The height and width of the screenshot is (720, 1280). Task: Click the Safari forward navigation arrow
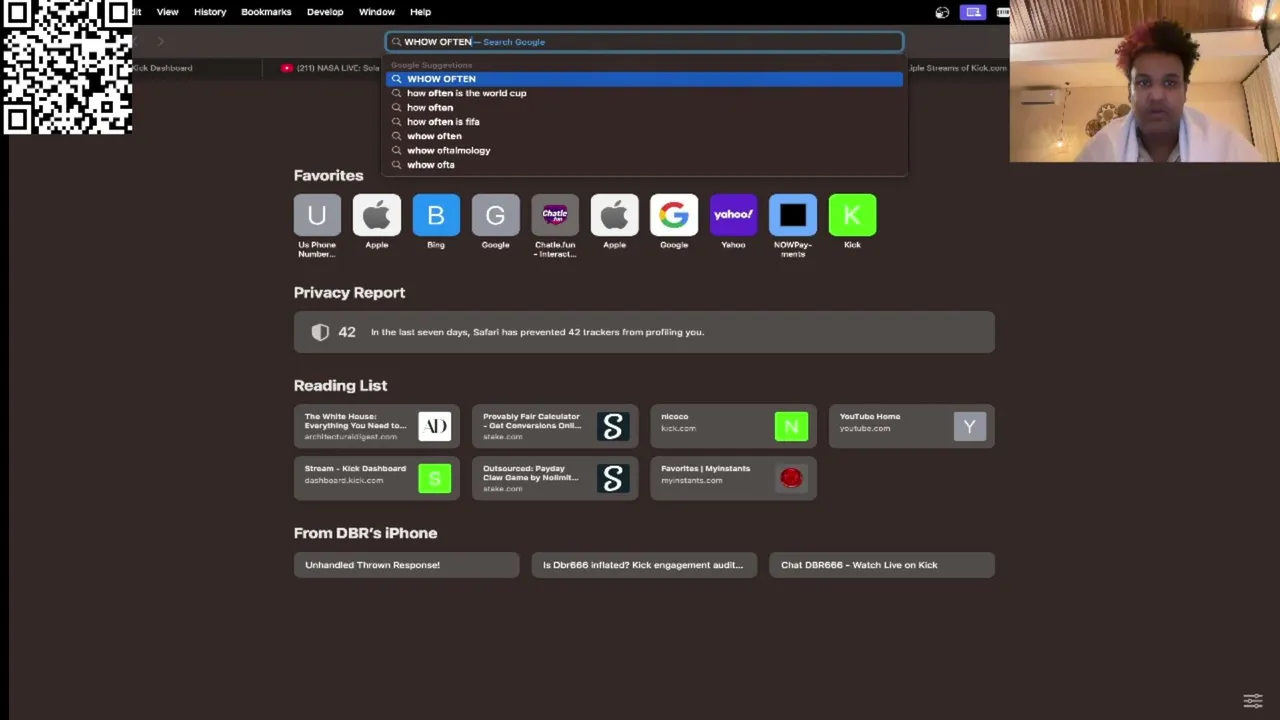tap(160, 41)
